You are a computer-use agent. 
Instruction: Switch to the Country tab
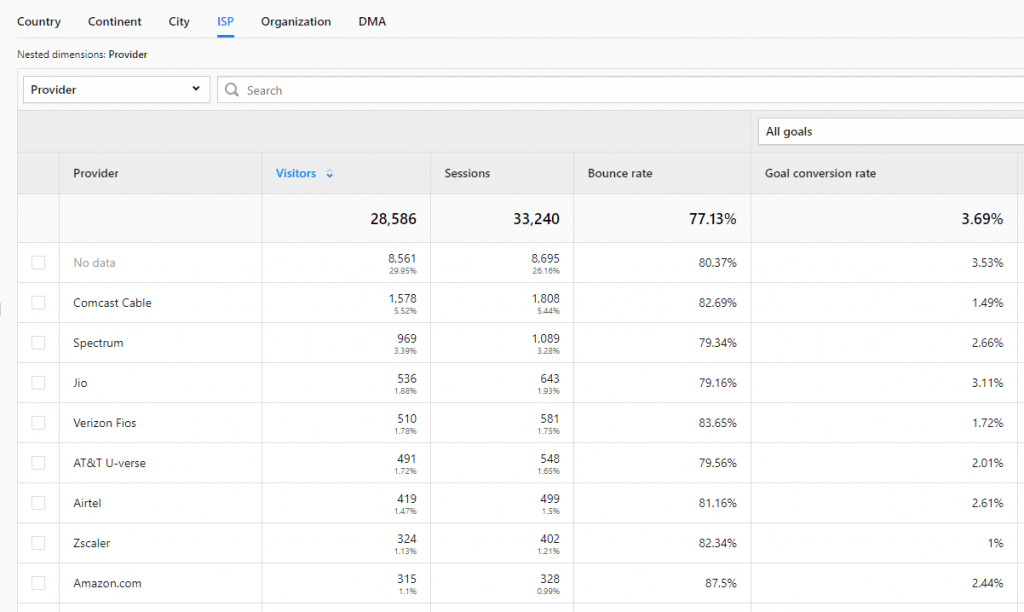[x=39, y=22]
